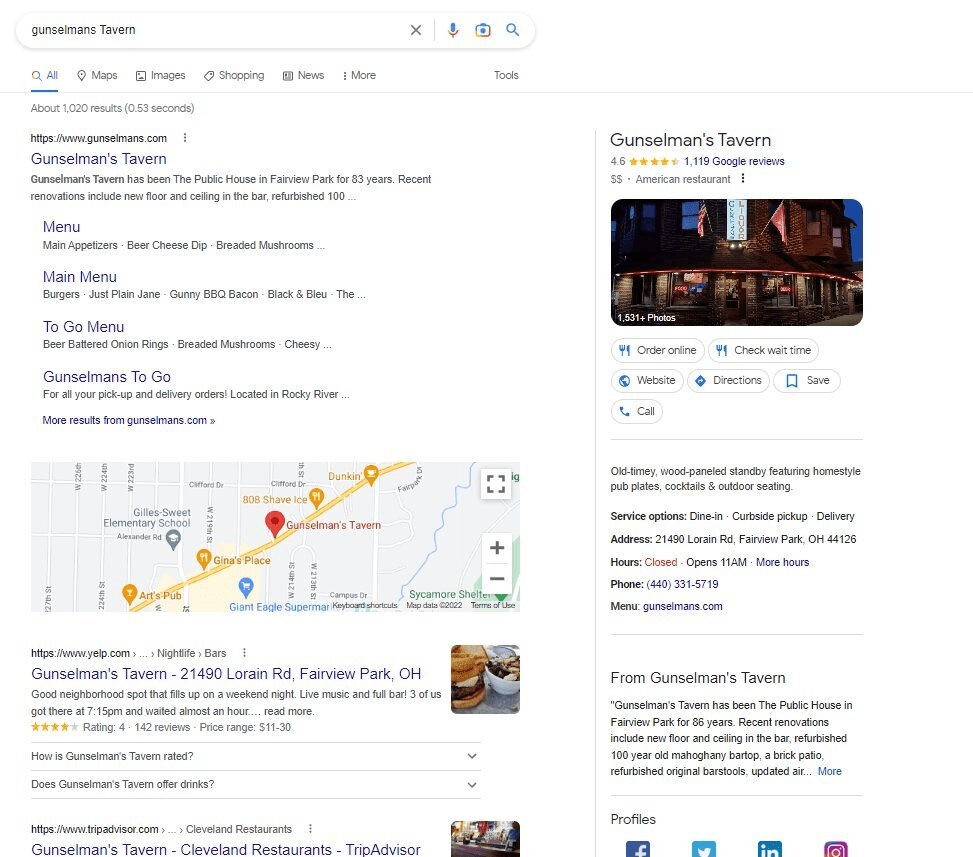Switch to the News tab
Viewport: 973px width, 857px height.
303,76
